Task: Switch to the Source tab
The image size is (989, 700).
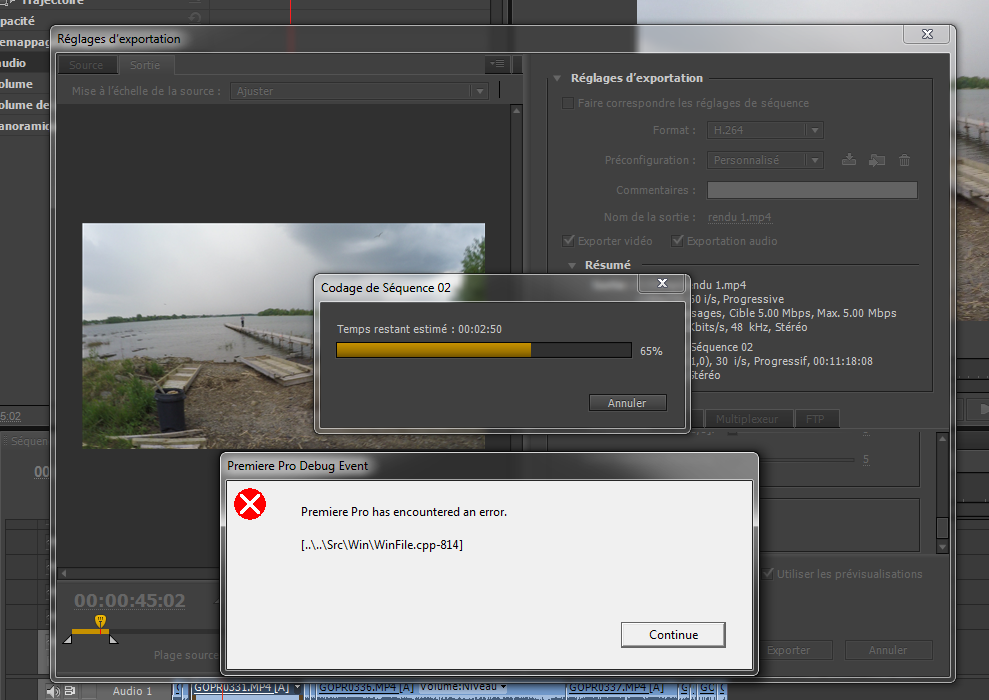Action: 86,65
